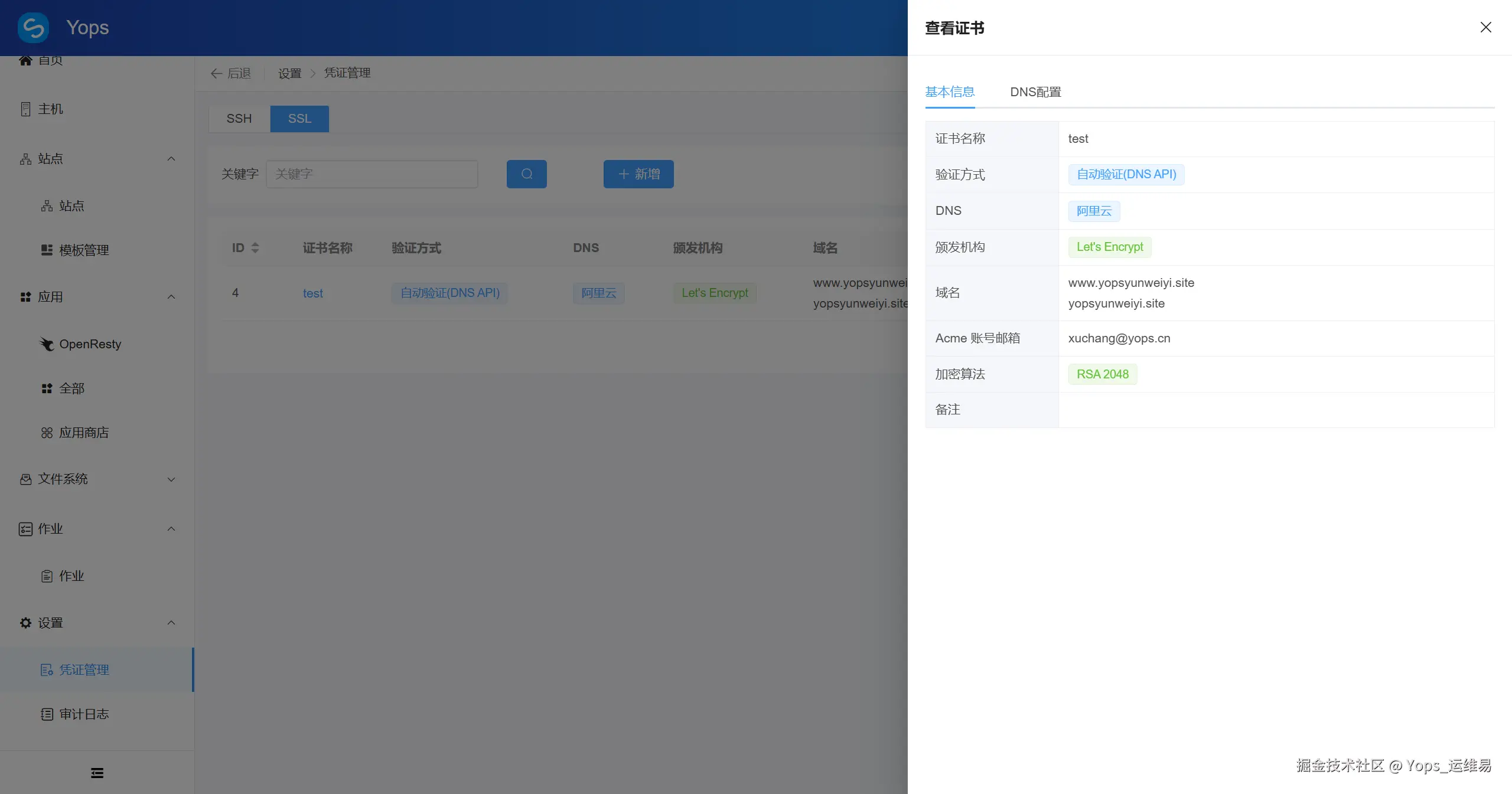Collapse the 应用 sidebar section
The height and width of the screenshot is (794, 1512).
coord(171,297)
